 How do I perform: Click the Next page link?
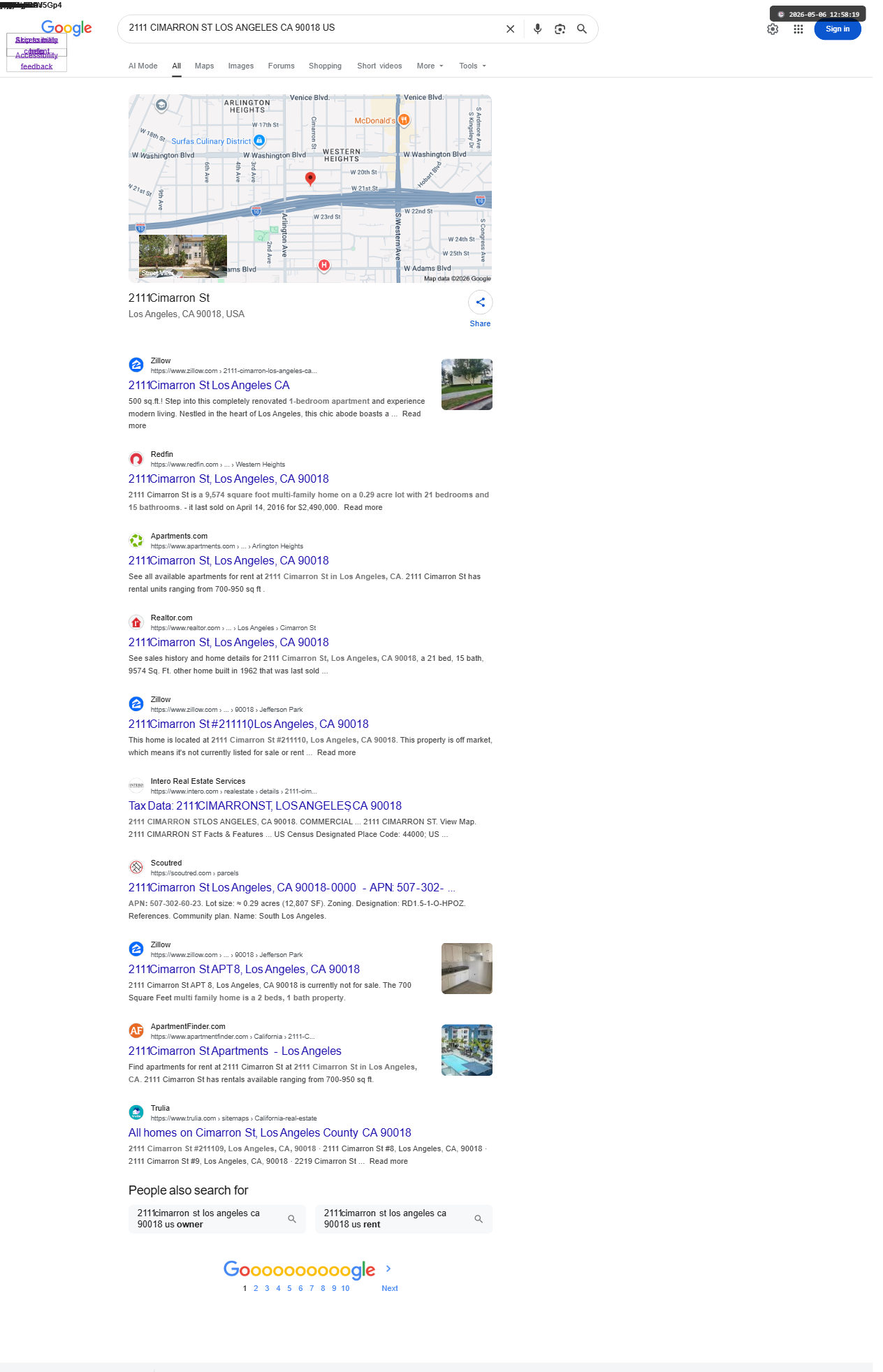(390, 1288)
